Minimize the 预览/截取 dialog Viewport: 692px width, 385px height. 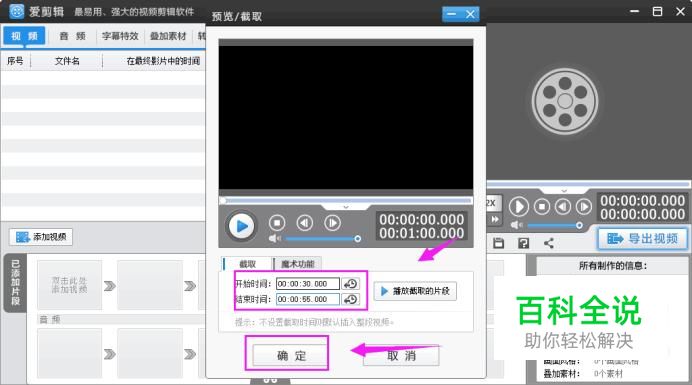tap(451, 14)
